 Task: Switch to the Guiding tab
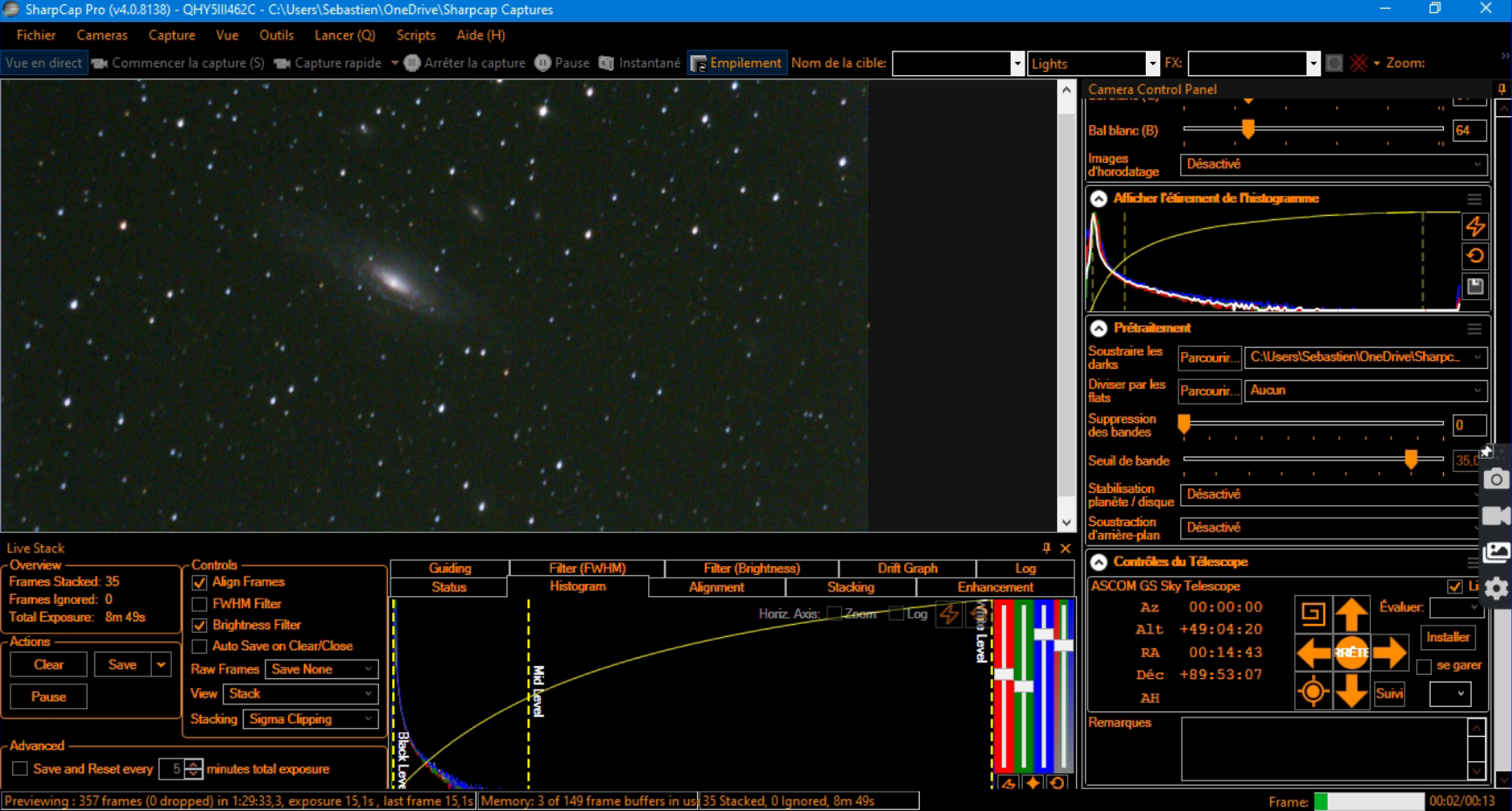pyautogui.click(x=450, y=568)
